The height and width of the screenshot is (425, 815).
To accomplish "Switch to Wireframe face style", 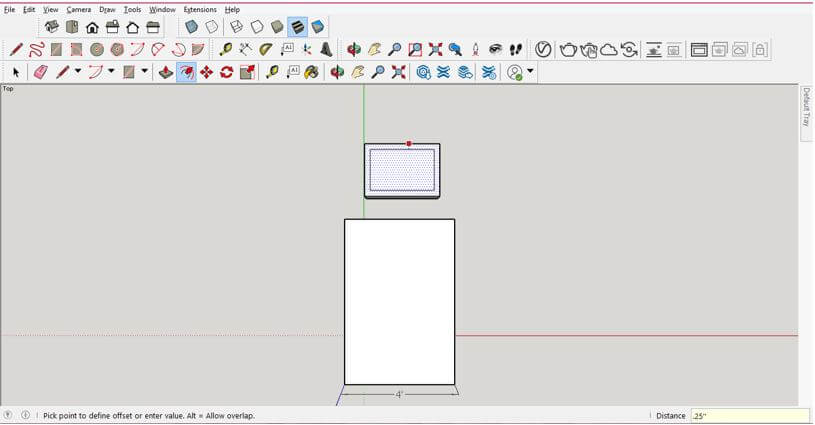I will pyautogui.click(x=236, y=27).
